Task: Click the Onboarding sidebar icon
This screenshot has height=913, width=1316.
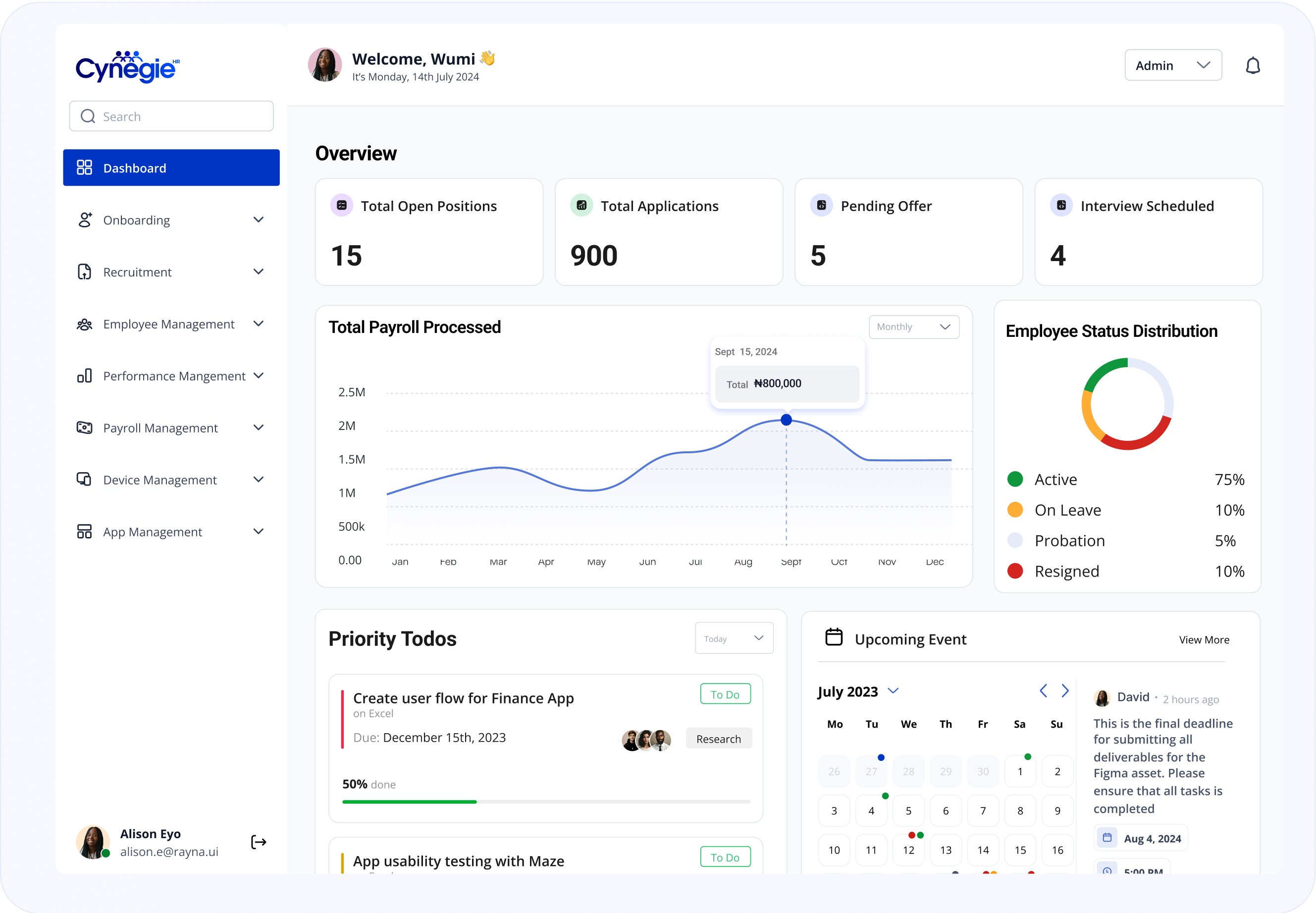Action: (85, 219)
